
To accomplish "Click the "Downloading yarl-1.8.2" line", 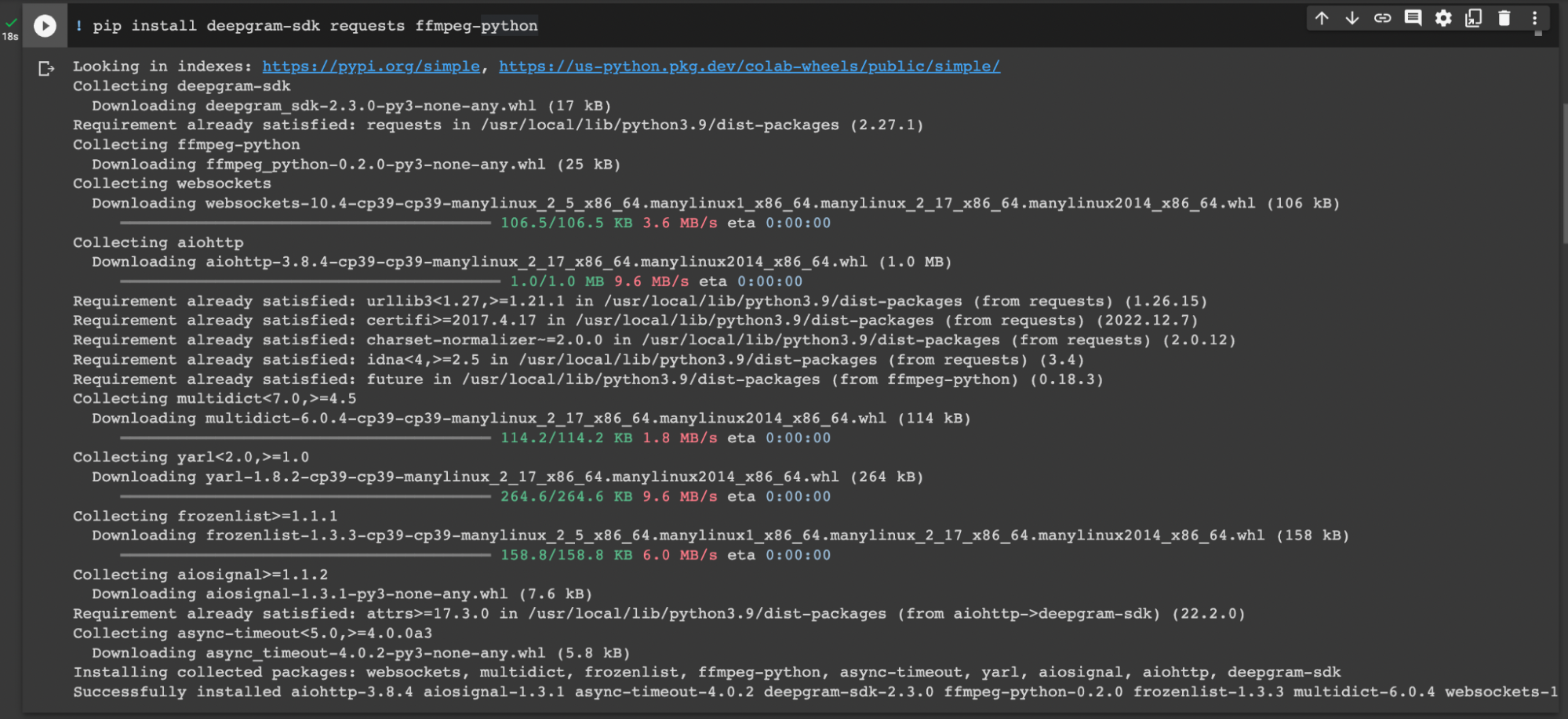I will [508, 477].
